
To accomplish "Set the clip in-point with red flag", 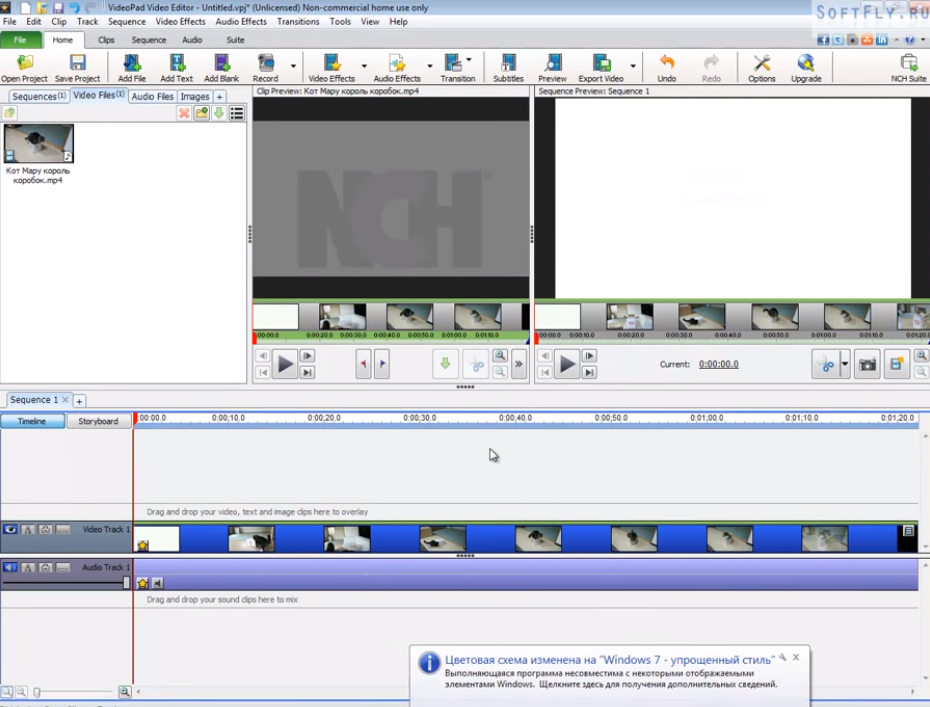I will 364,364.
